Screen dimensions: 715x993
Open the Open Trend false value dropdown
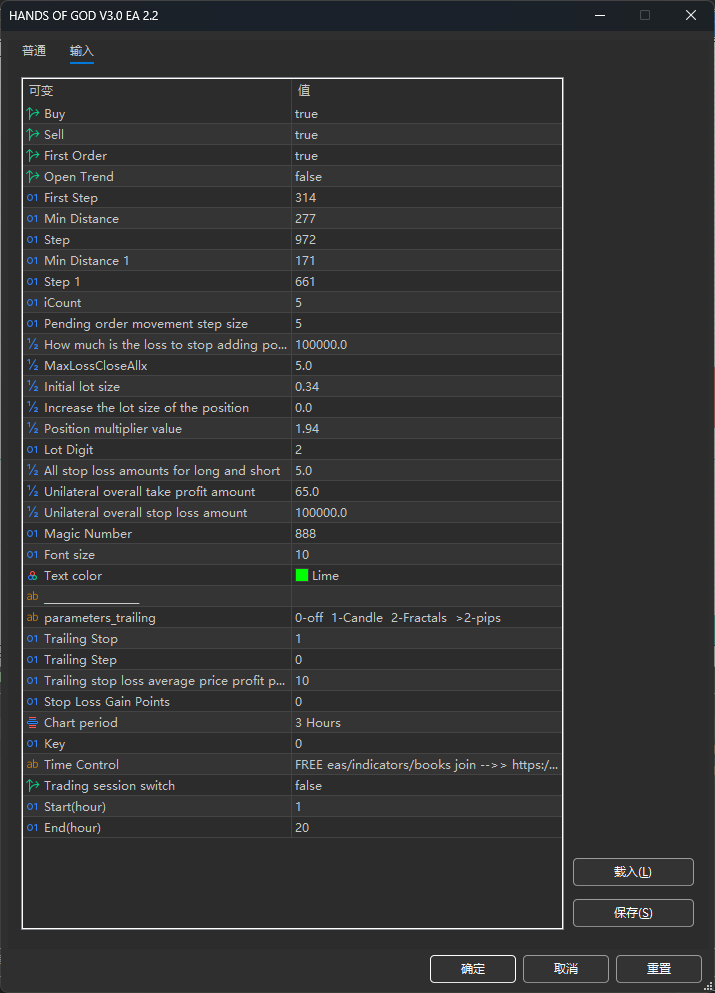tap(426, 177)
